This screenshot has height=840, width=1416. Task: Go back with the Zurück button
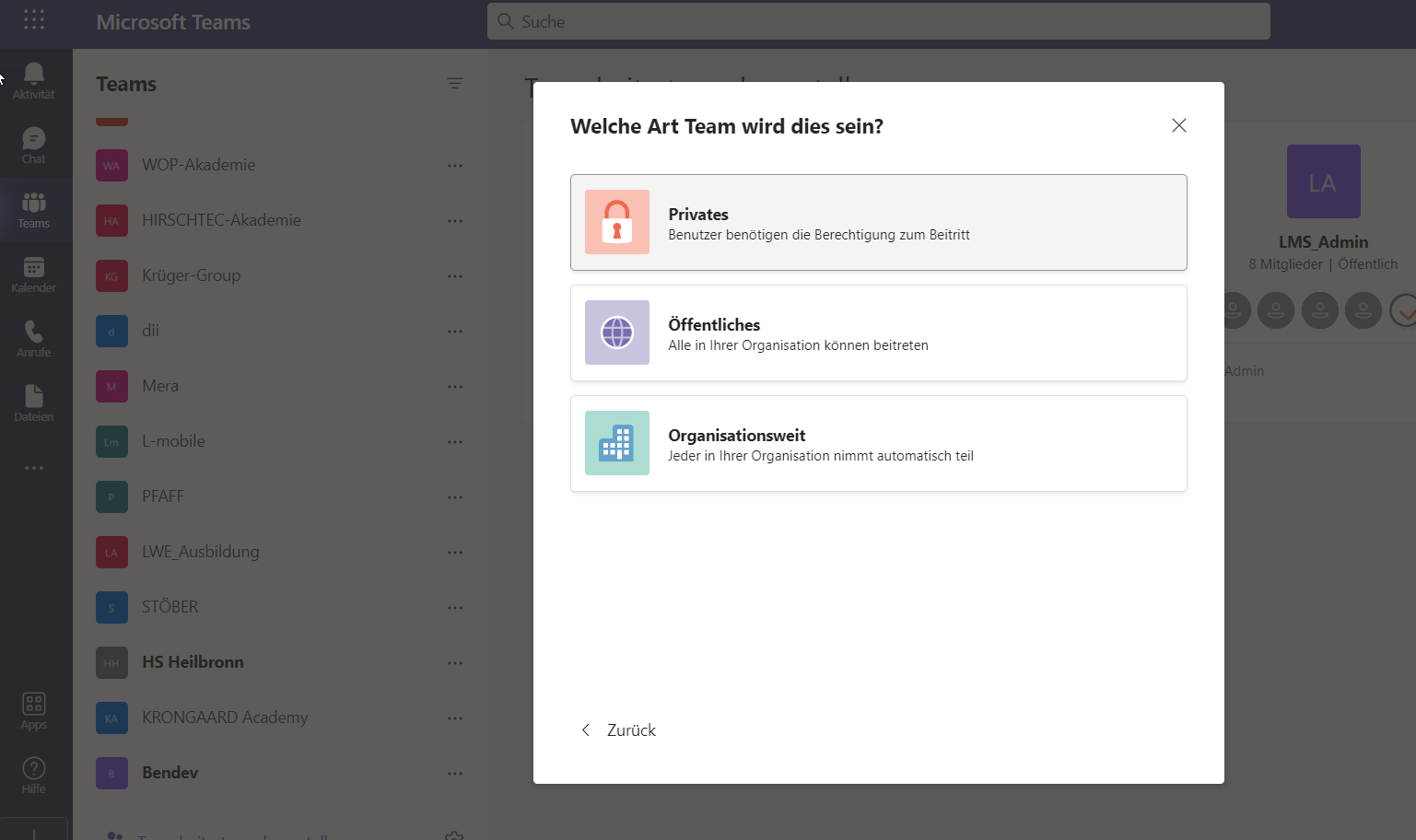619,730
